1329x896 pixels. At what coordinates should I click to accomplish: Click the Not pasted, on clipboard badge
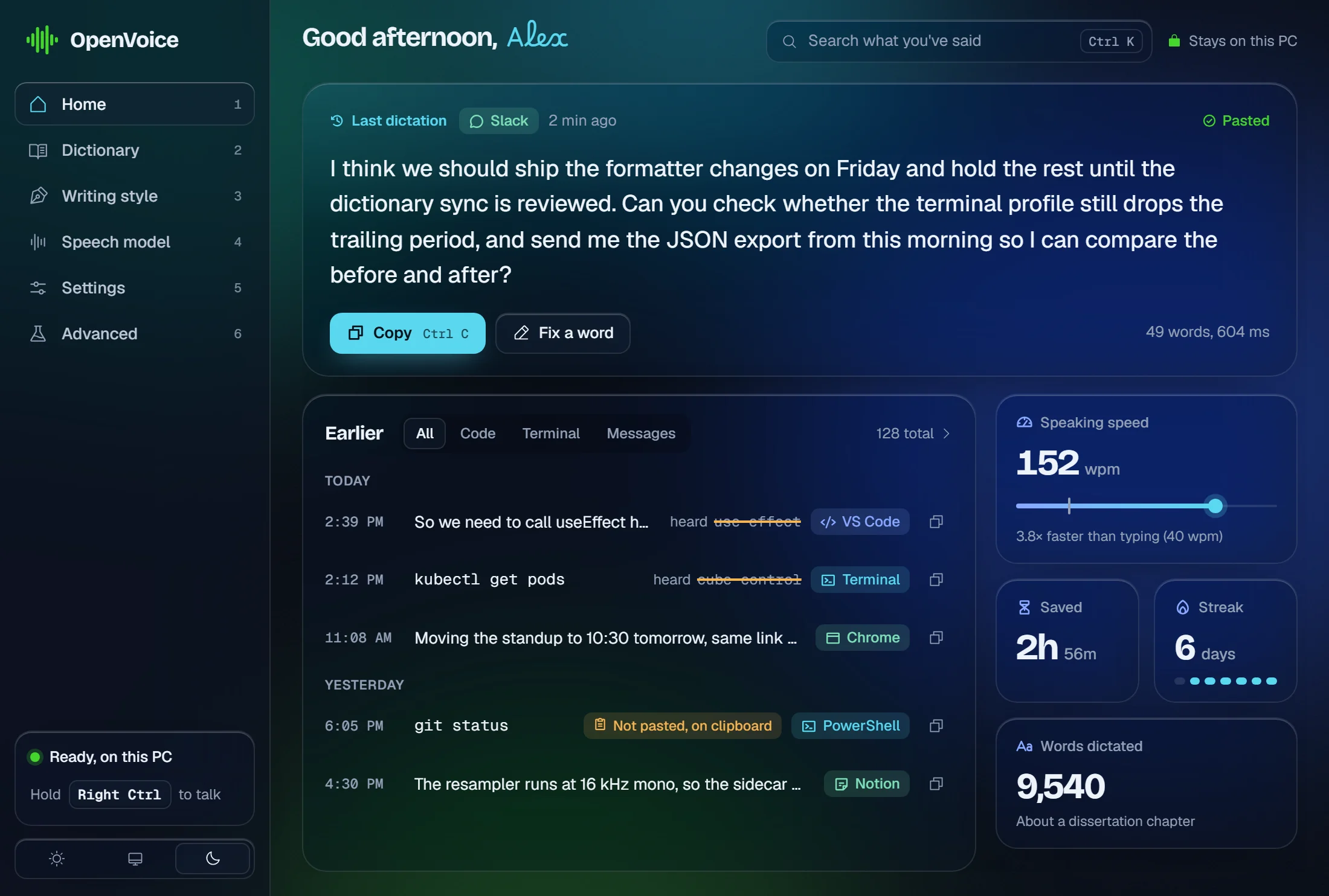click(683, 726)
